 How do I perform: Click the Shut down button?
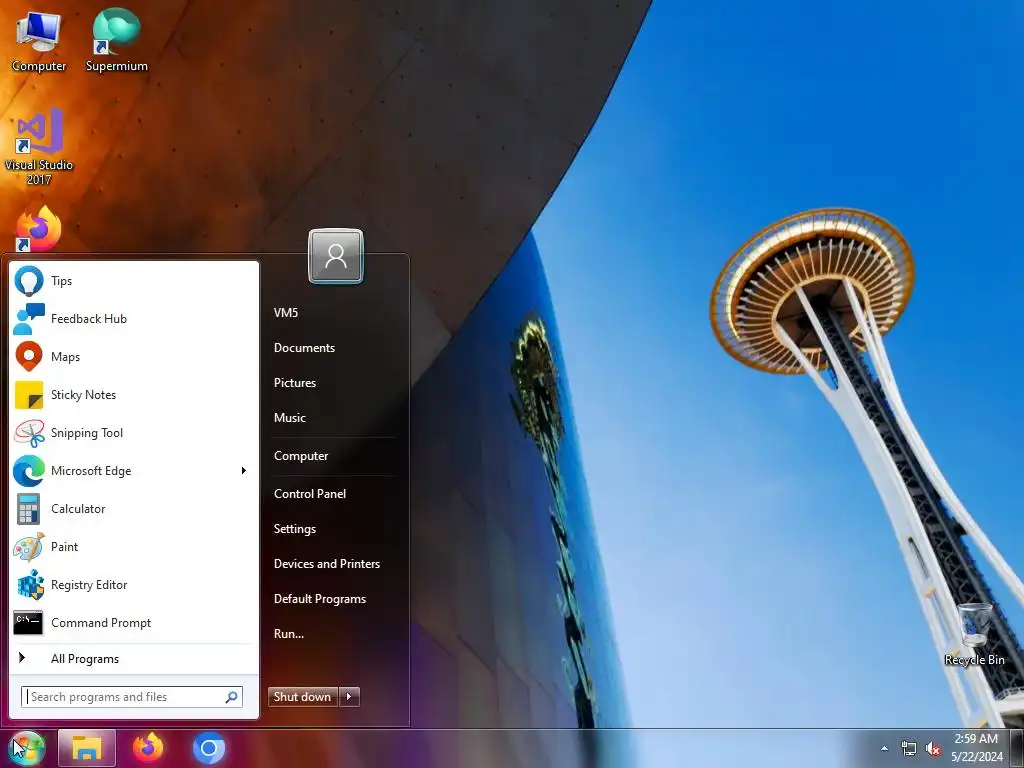(303, 697)
